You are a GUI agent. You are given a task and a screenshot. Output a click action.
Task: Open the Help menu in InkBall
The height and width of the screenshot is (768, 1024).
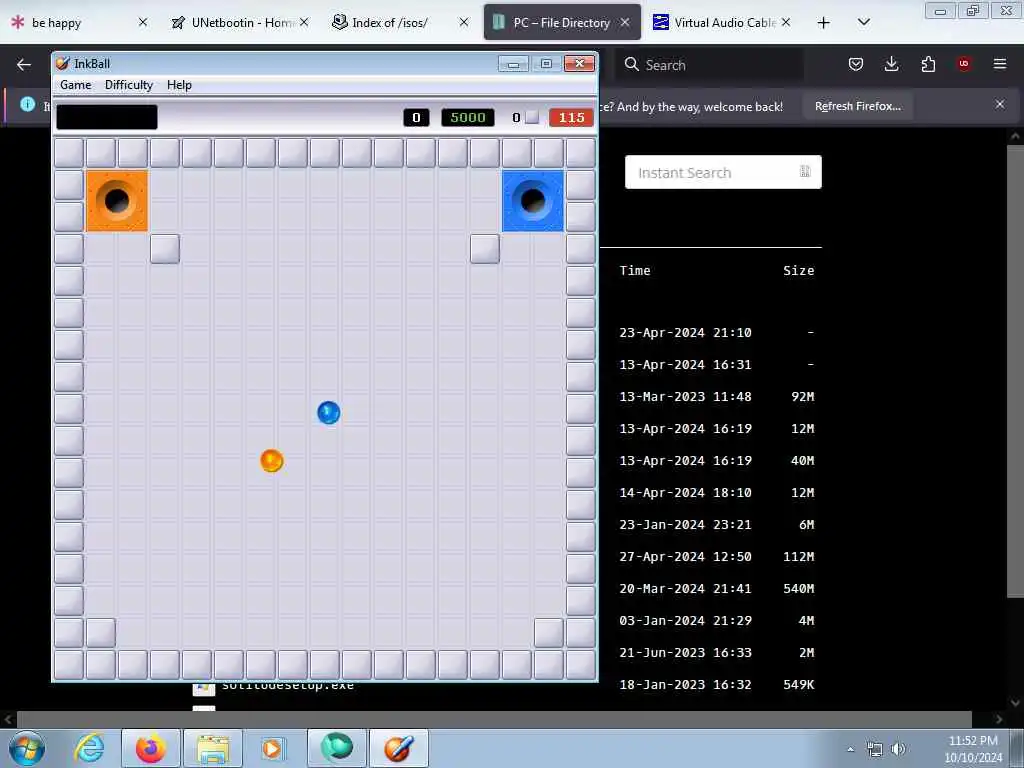coord(179,85)
